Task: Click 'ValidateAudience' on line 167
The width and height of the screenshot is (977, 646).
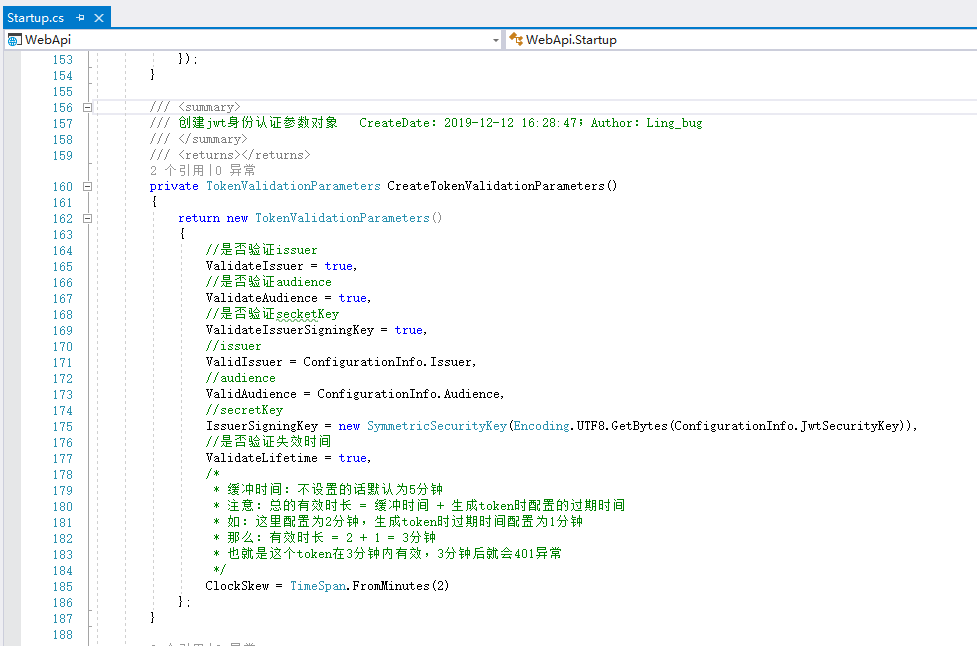Action: 262,298
